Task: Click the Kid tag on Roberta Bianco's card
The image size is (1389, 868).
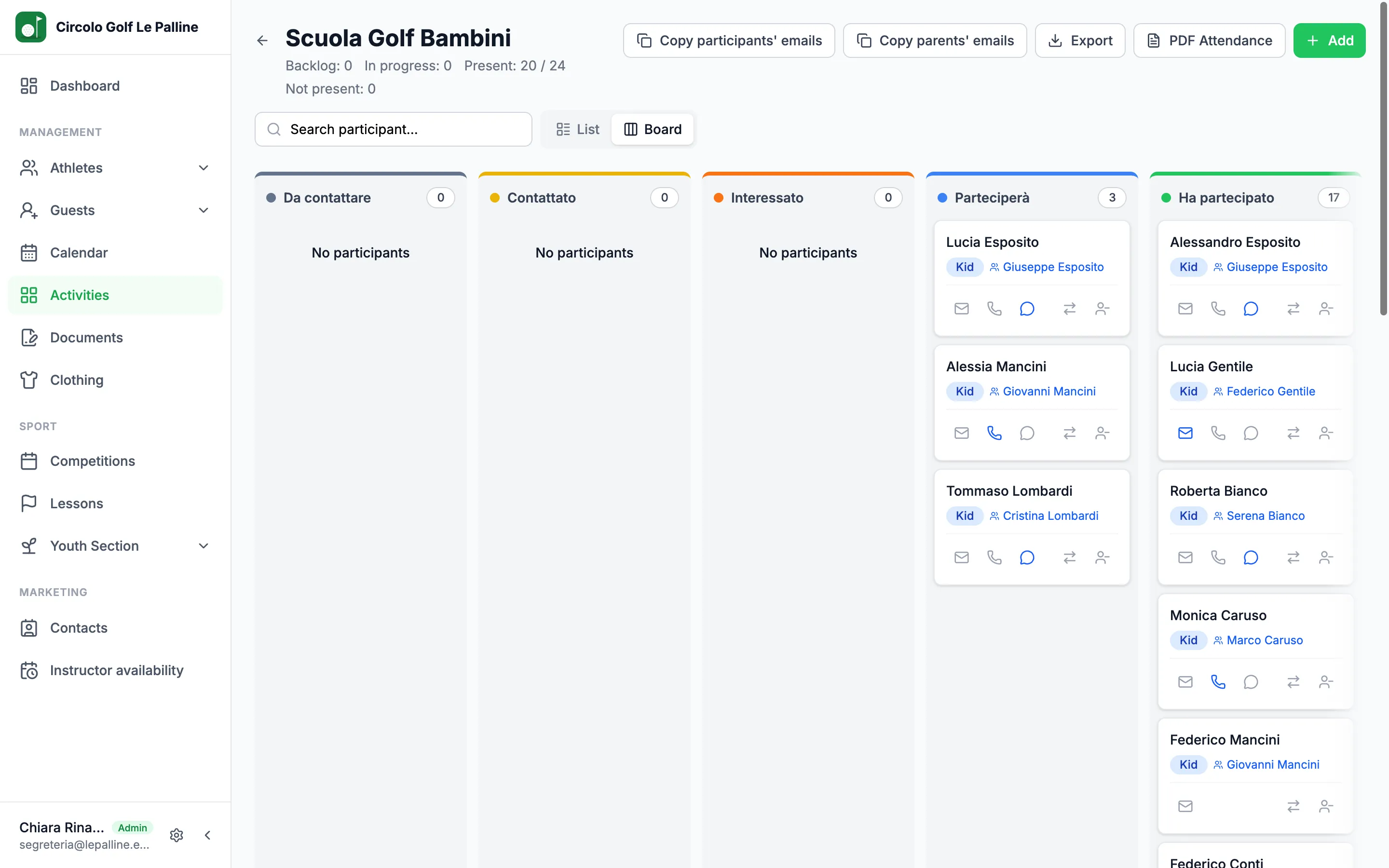Action: 1188,515
